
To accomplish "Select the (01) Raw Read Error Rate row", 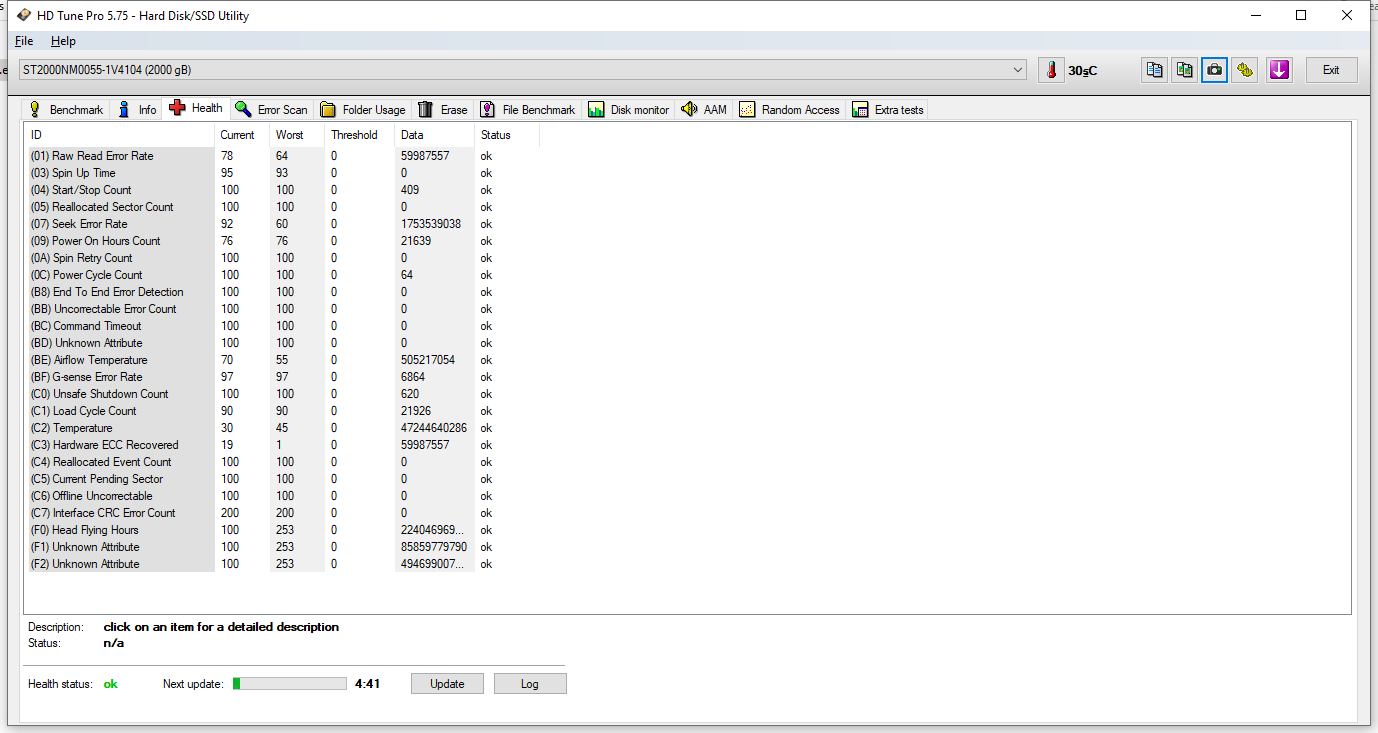I will tap(283, 156).
